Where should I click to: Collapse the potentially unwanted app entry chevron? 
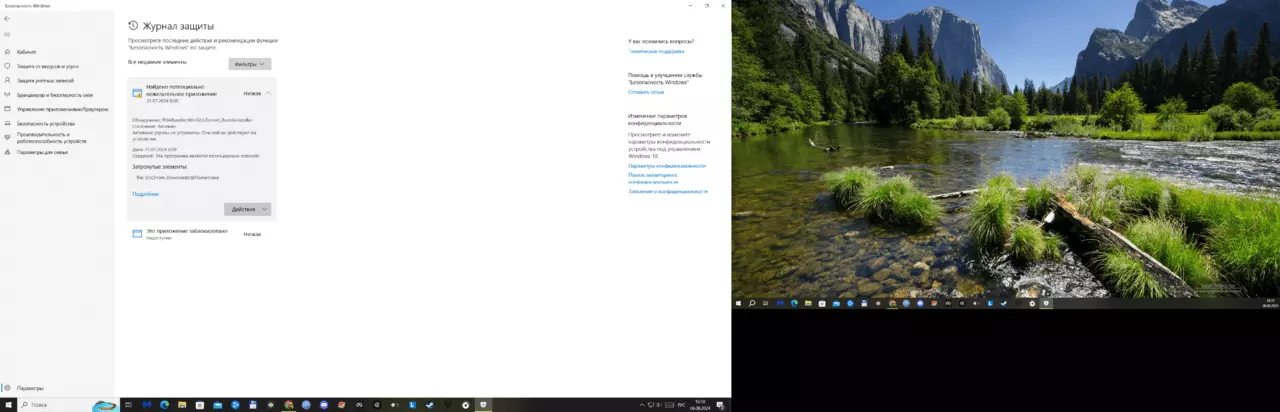(x=268, y=93)
